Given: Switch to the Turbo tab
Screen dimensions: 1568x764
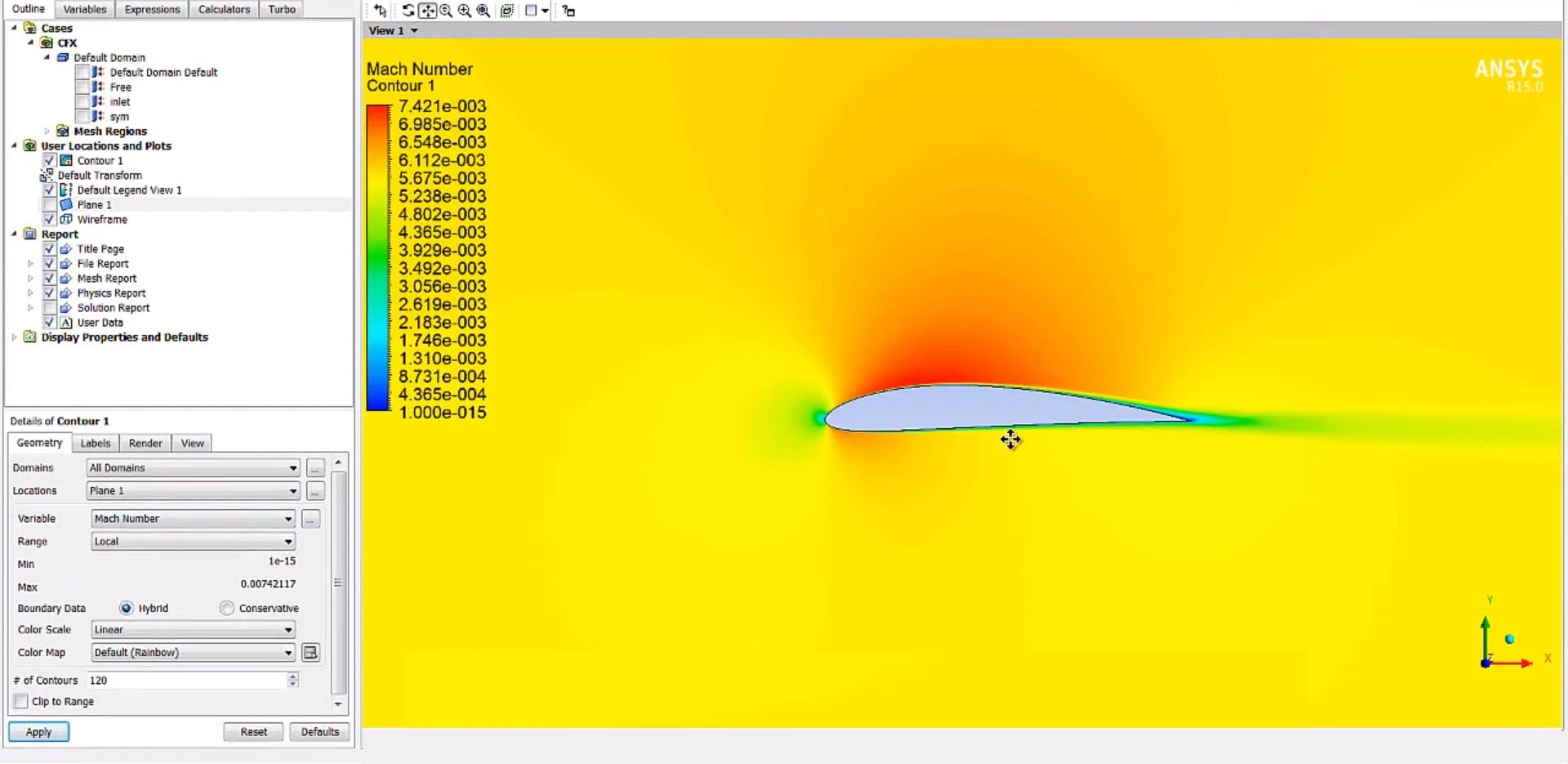Looking at the screenshot, I should 282,9.
